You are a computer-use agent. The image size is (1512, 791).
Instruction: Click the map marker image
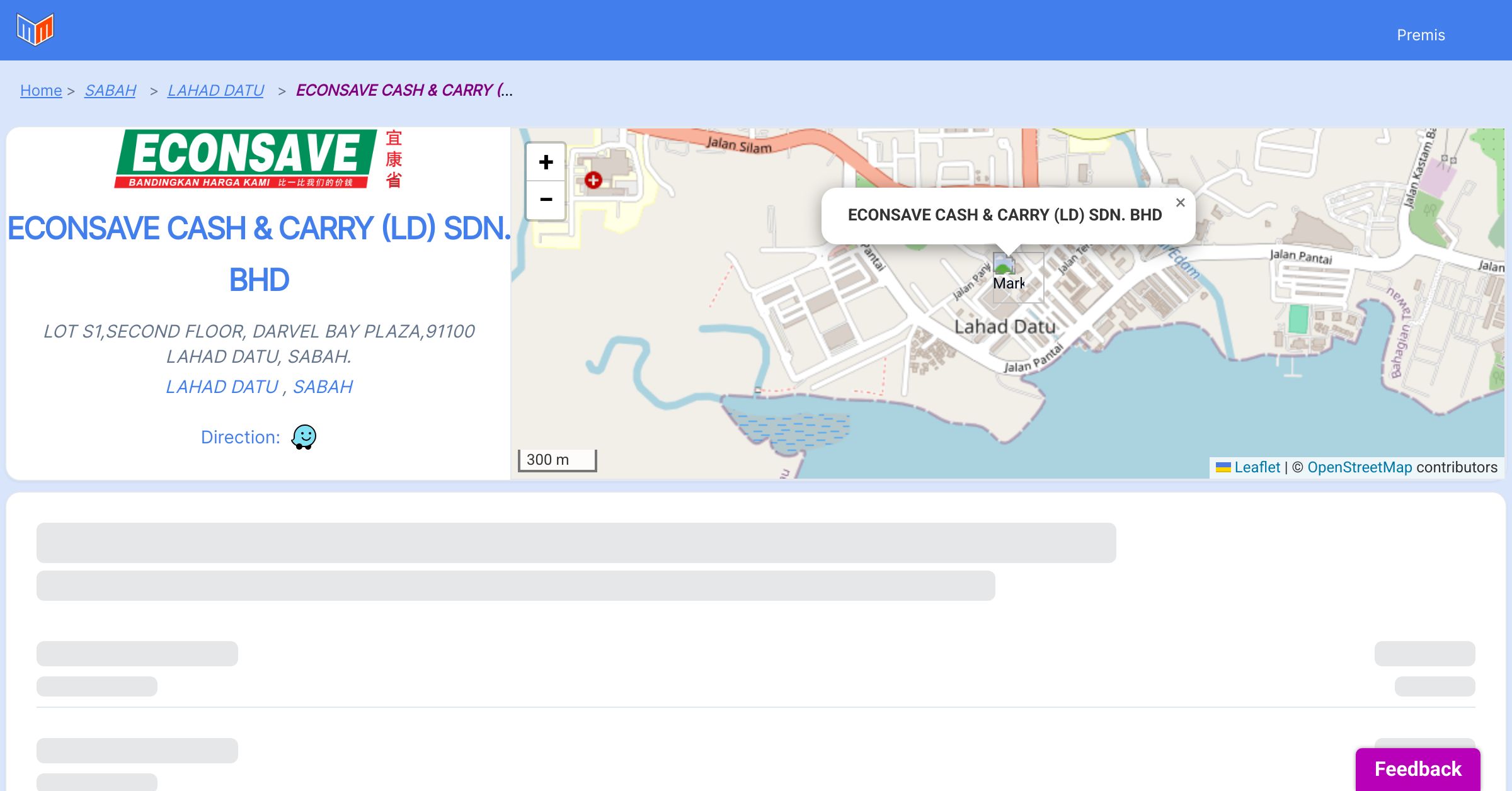click(x=1004, y=263)
